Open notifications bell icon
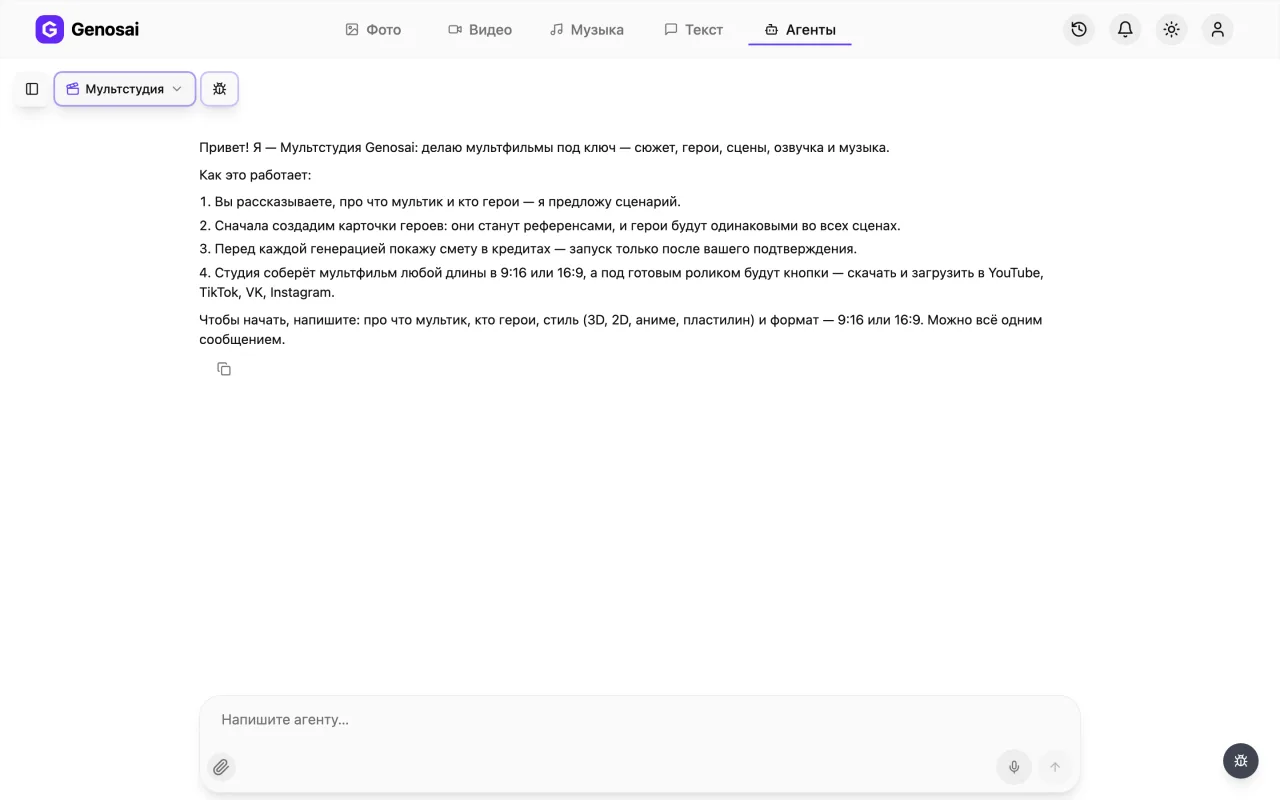Image resolution: width=1280 pixels, height=800 pixels. 1125,29
